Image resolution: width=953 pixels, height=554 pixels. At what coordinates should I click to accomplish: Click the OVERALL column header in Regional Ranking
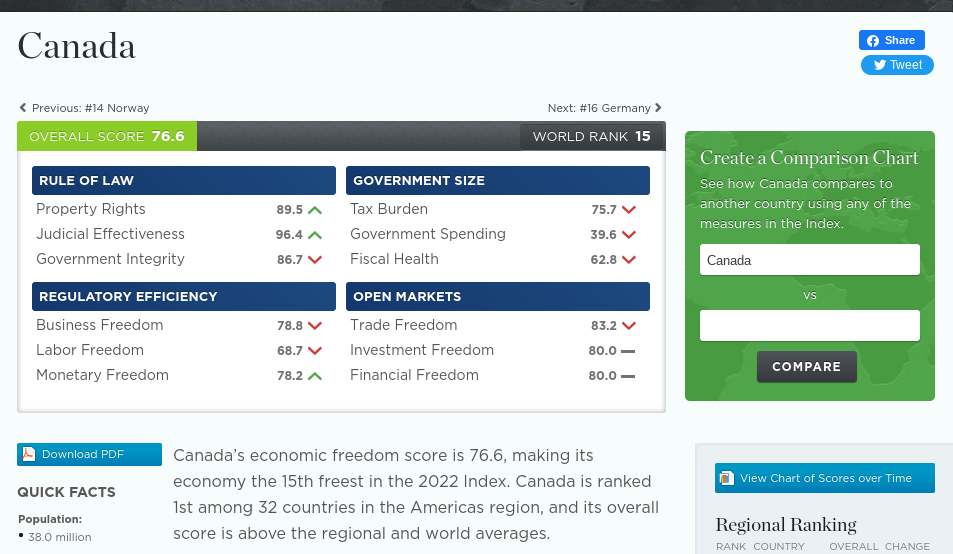tap(854, 547)
